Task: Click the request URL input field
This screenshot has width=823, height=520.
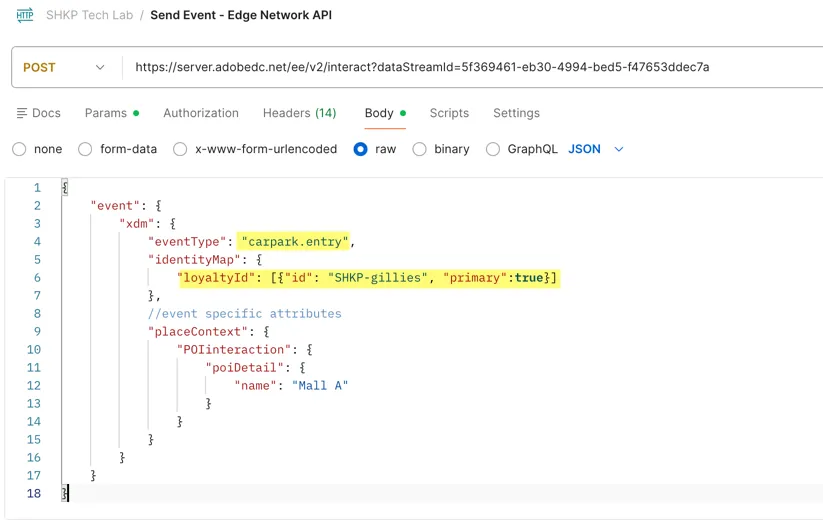Action: (x=422, y=67)
